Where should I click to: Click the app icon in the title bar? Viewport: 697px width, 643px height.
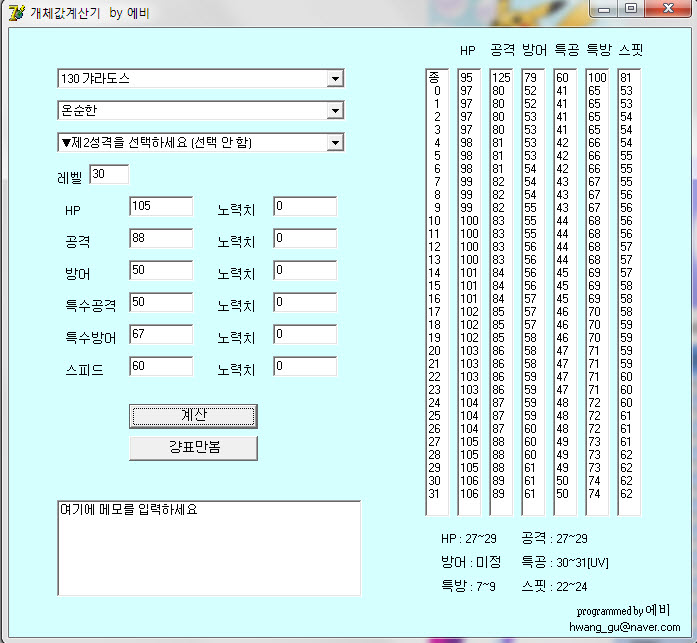(16, 11)
